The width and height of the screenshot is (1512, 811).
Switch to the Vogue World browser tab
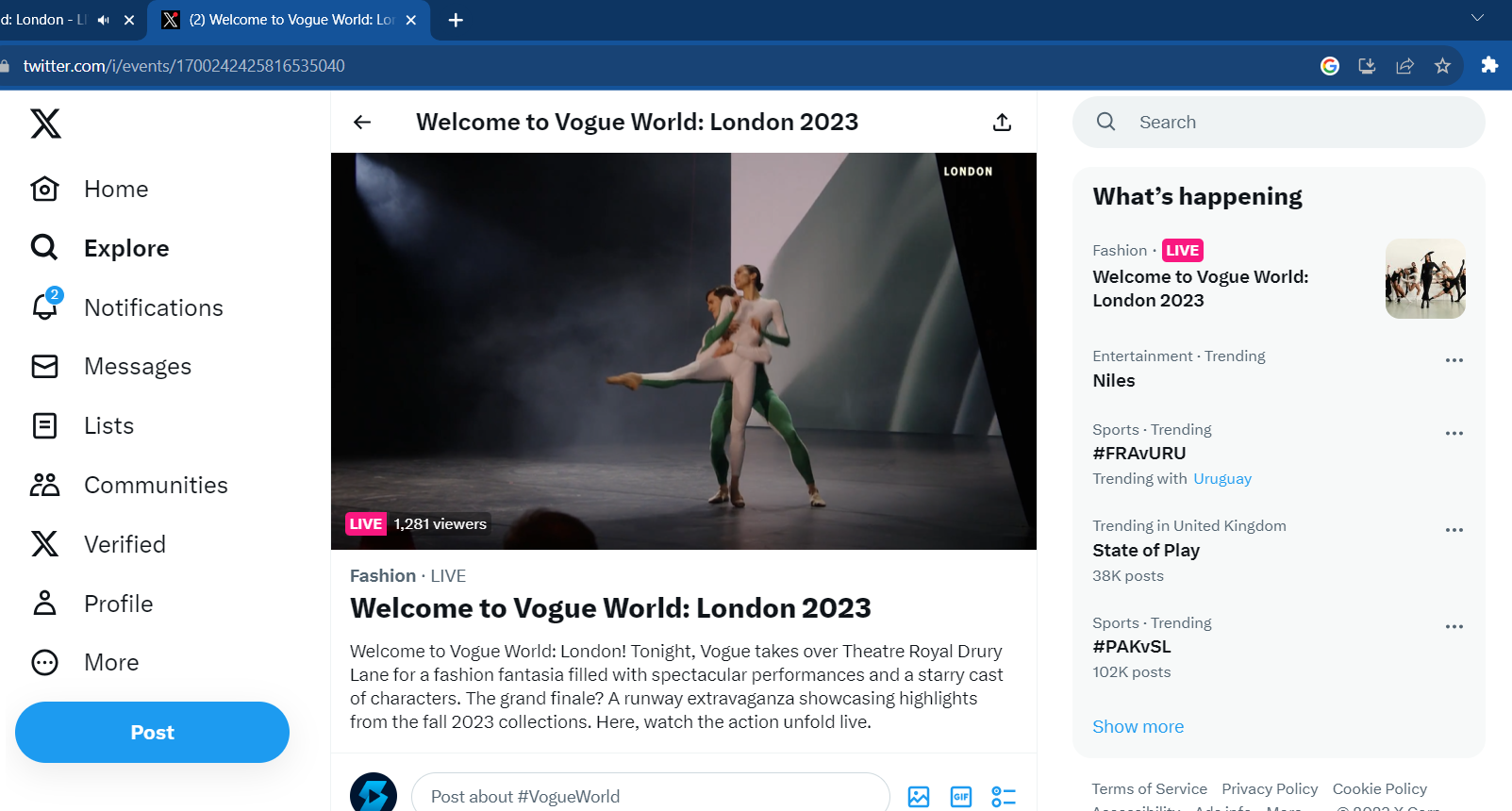pyautogui.click(x=290, y=20)
